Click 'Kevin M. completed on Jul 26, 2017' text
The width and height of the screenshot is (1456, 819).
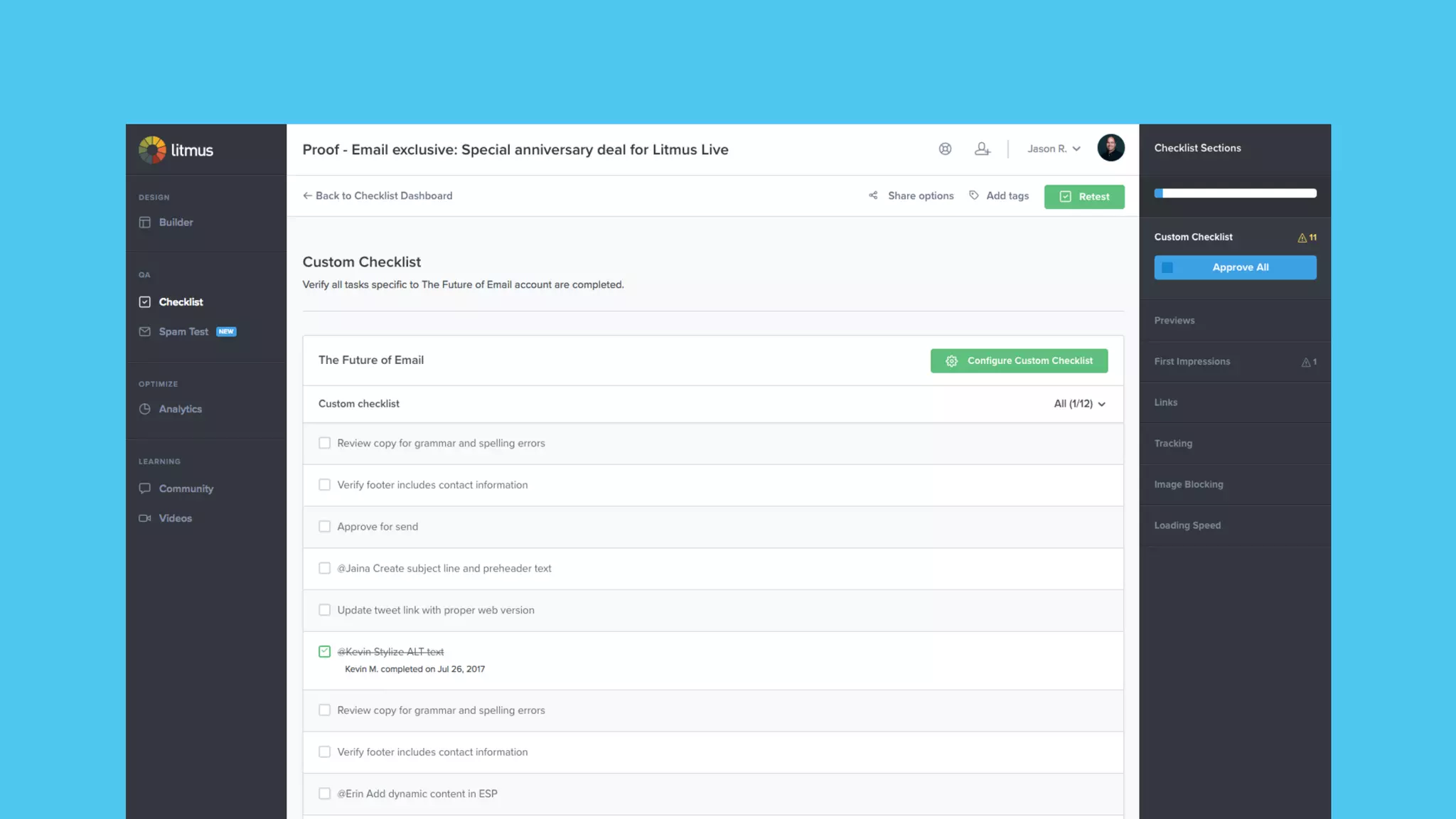click(414, 669)
